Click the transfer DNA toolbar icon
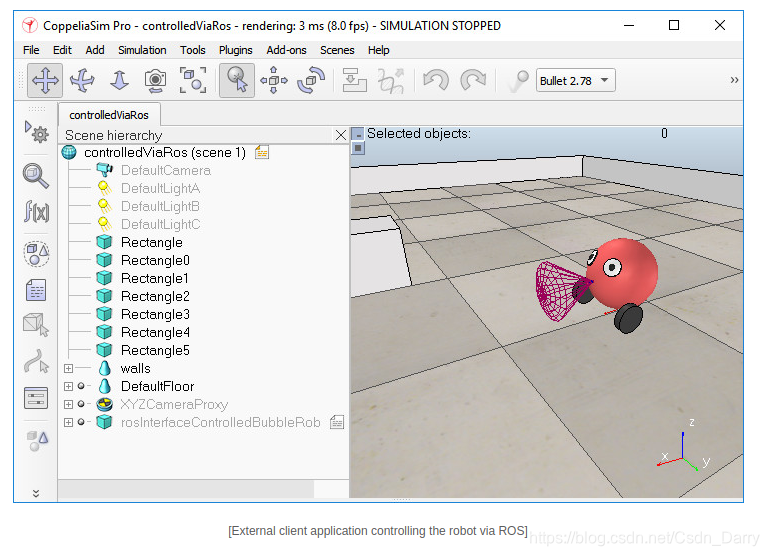The image size is (769, 556). pos(391,80)
